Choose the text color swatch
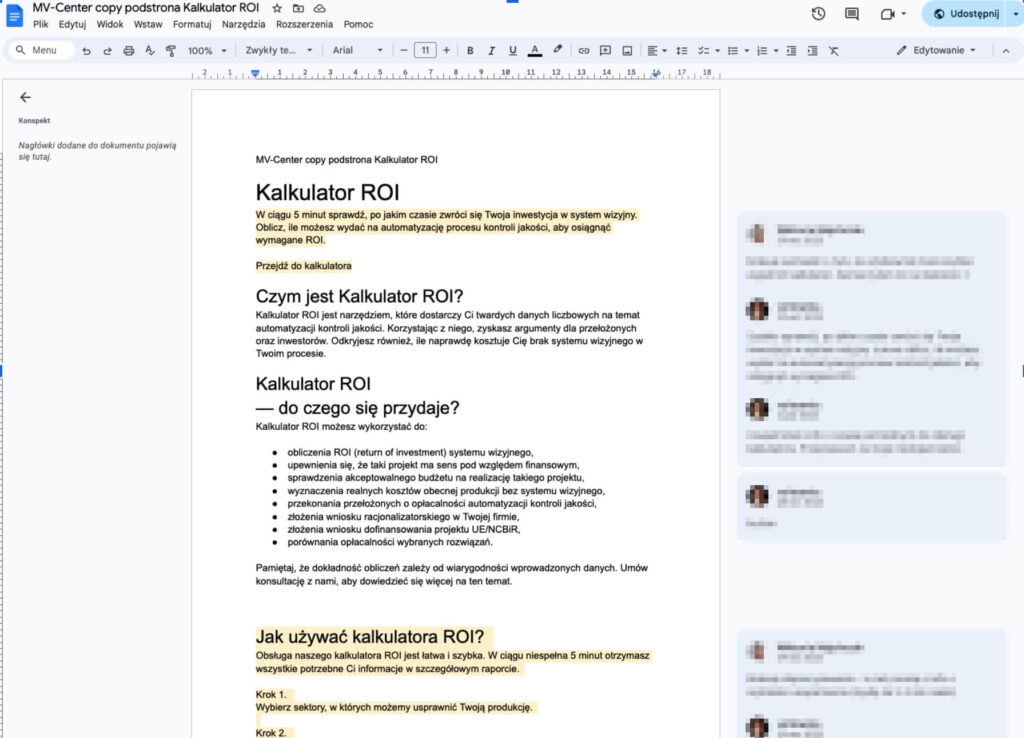 (535, 50)
